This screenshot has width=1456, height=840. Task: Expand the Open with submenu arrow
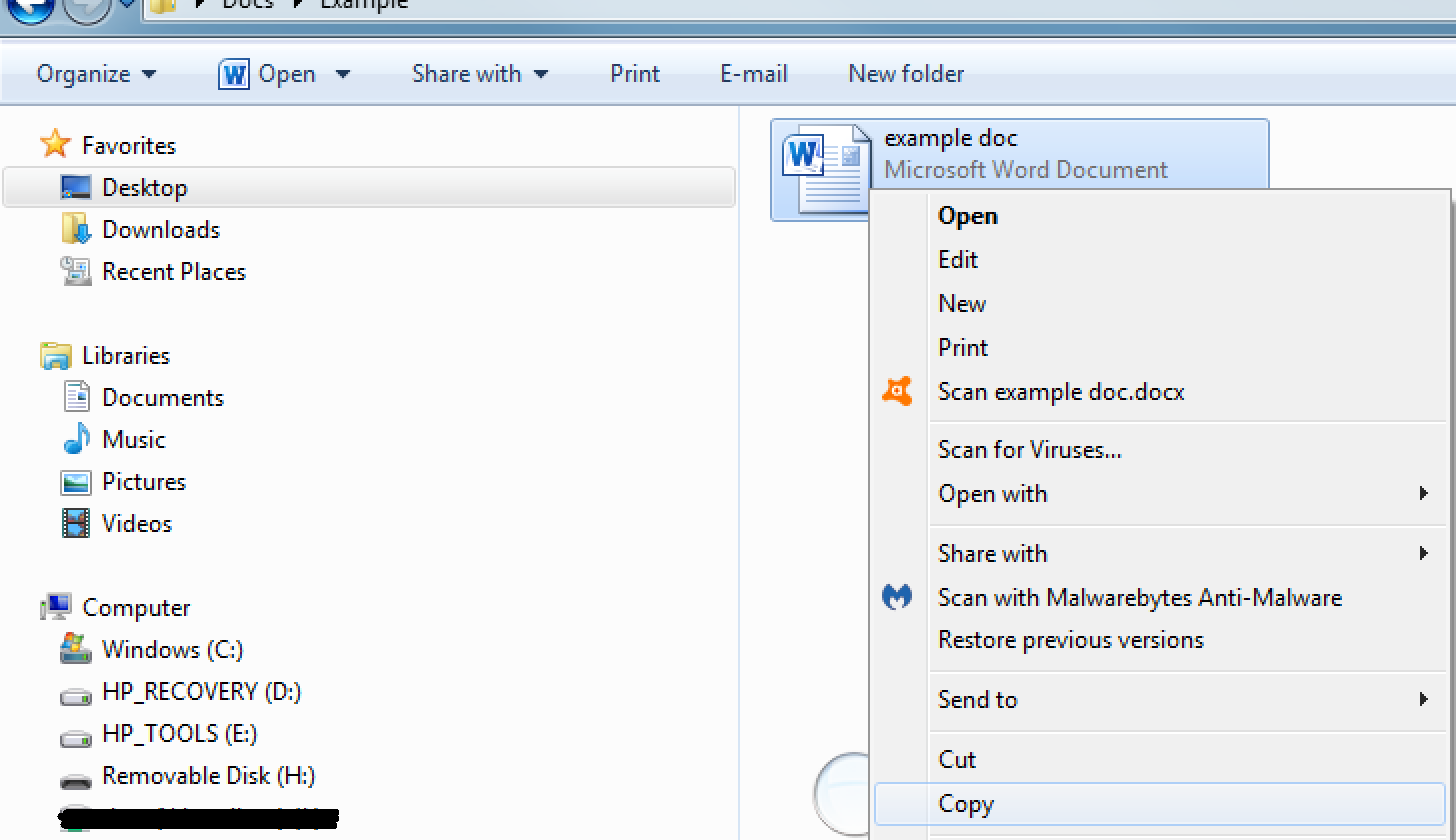pos(1423,493)
